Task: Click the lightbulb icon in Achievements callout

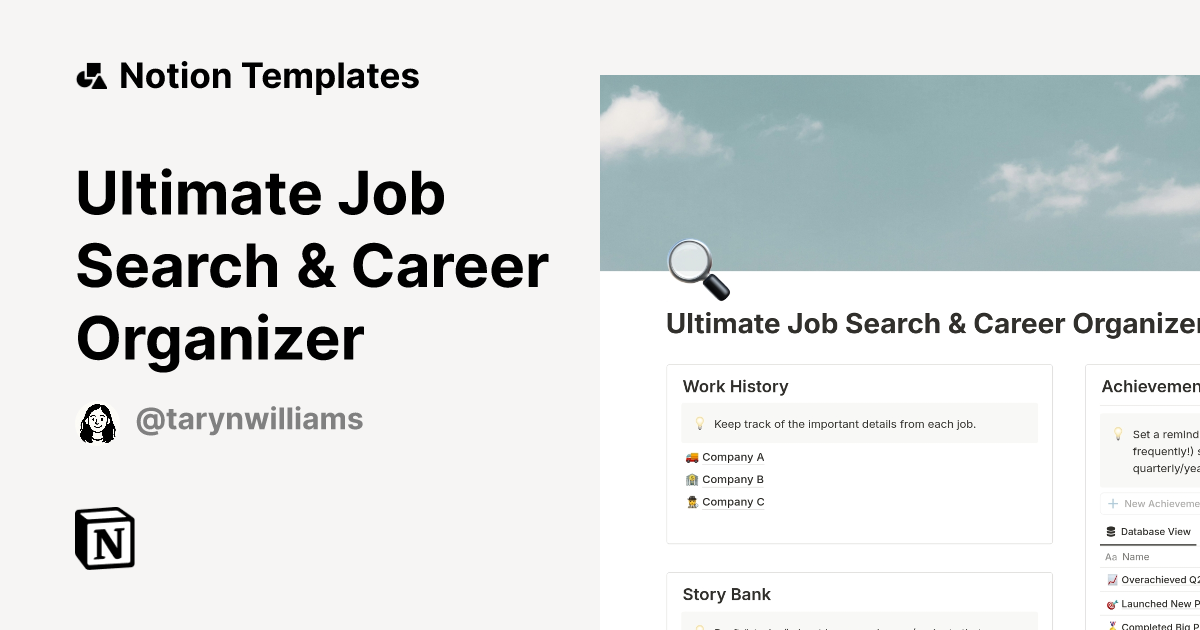Action: (x=1119, y=434)
